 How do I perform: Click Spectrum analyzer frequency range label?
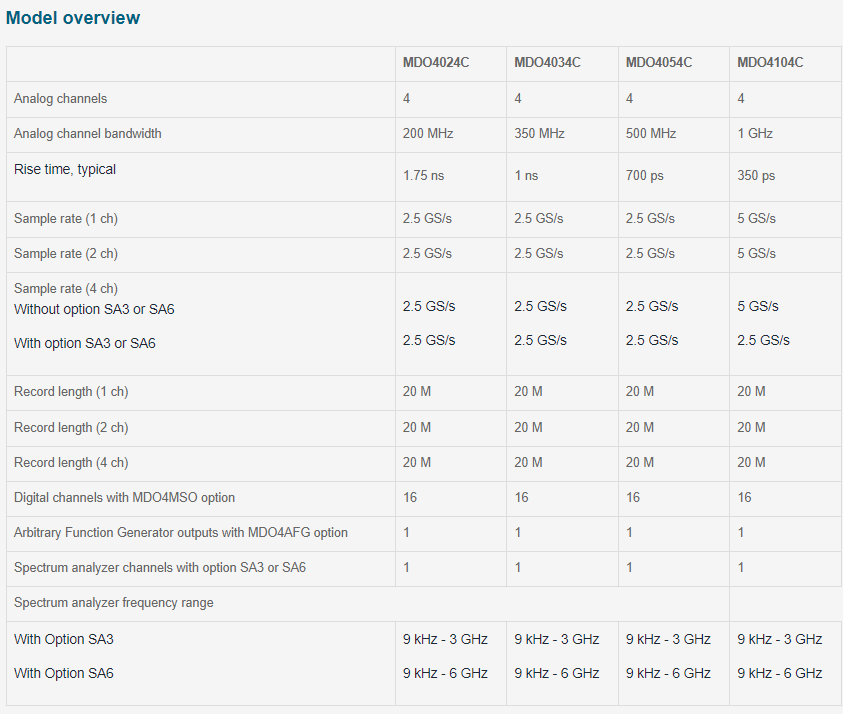click(x=113, y=603)
